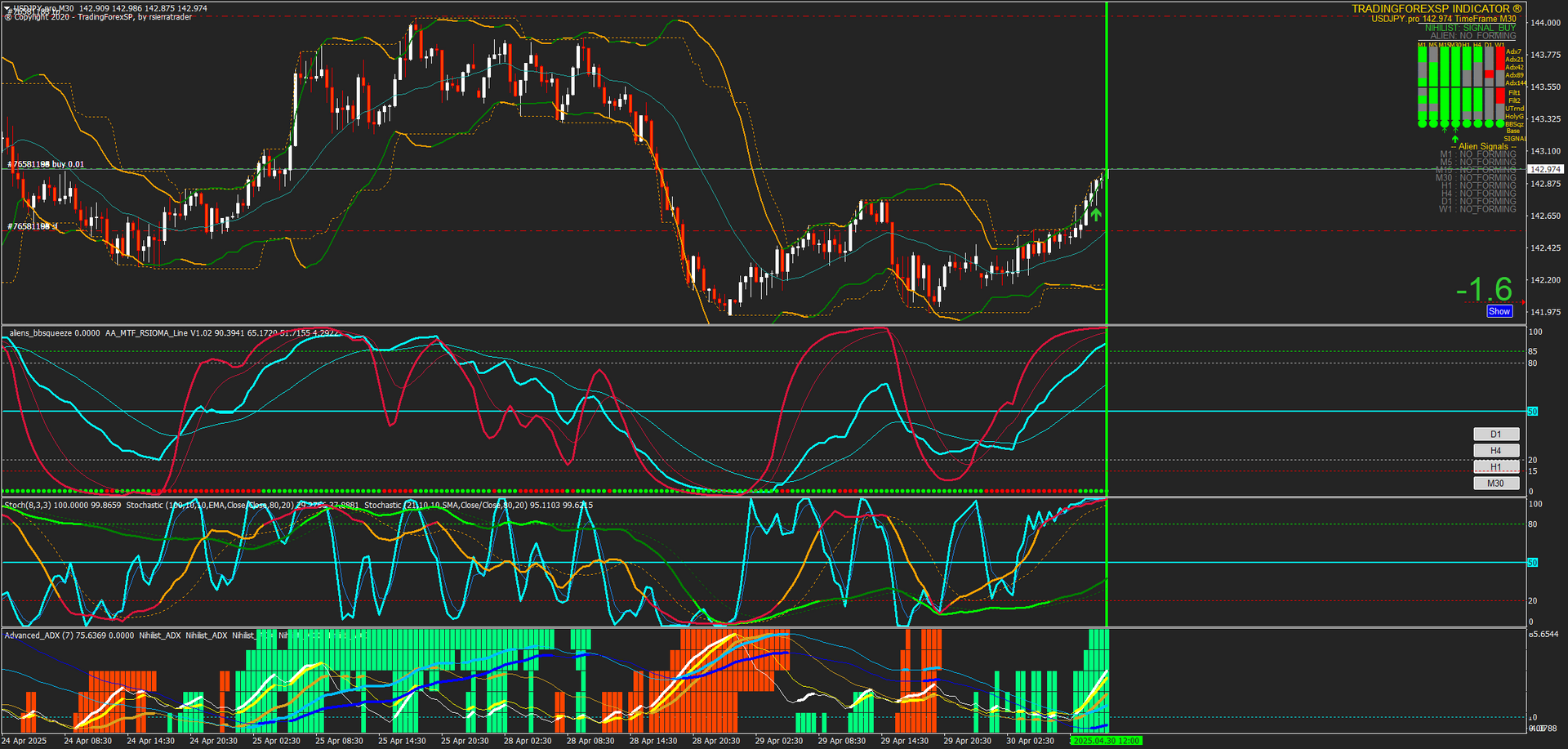Click the M30 timeframe button

click(x=1495, y=483)
